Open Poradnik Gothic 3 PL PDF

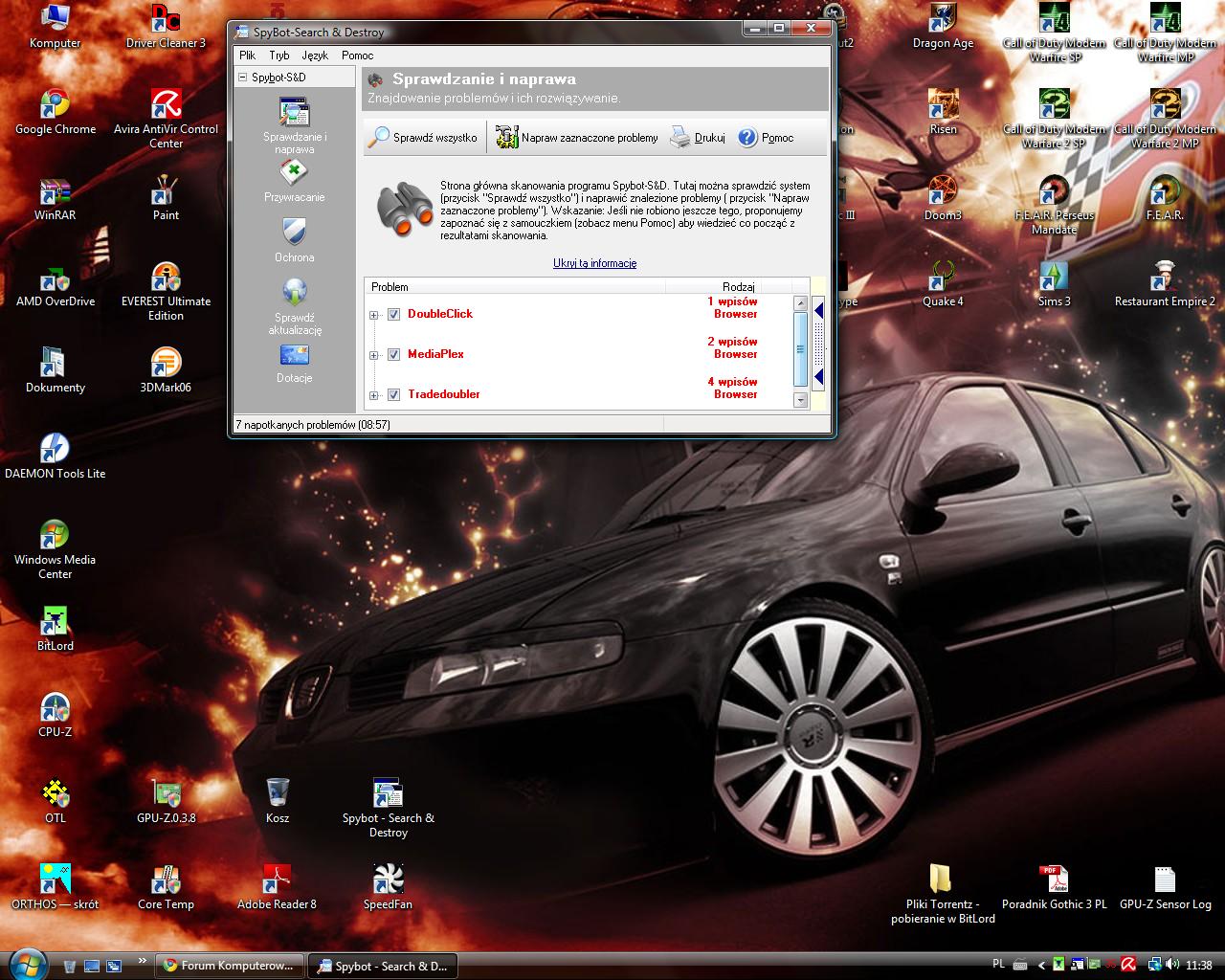pos(1054,887)
